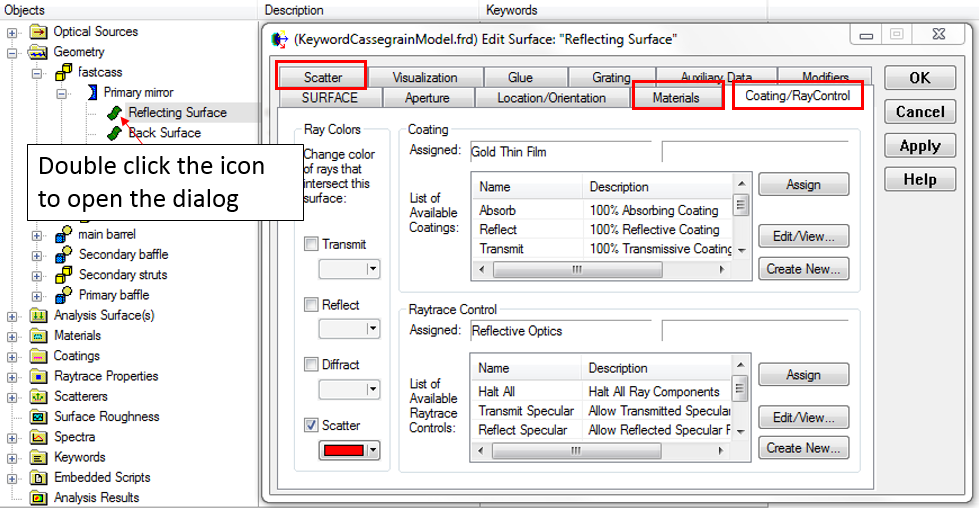Click the red Scatter color swatch
979x508 pixels.
click(342, 450)
